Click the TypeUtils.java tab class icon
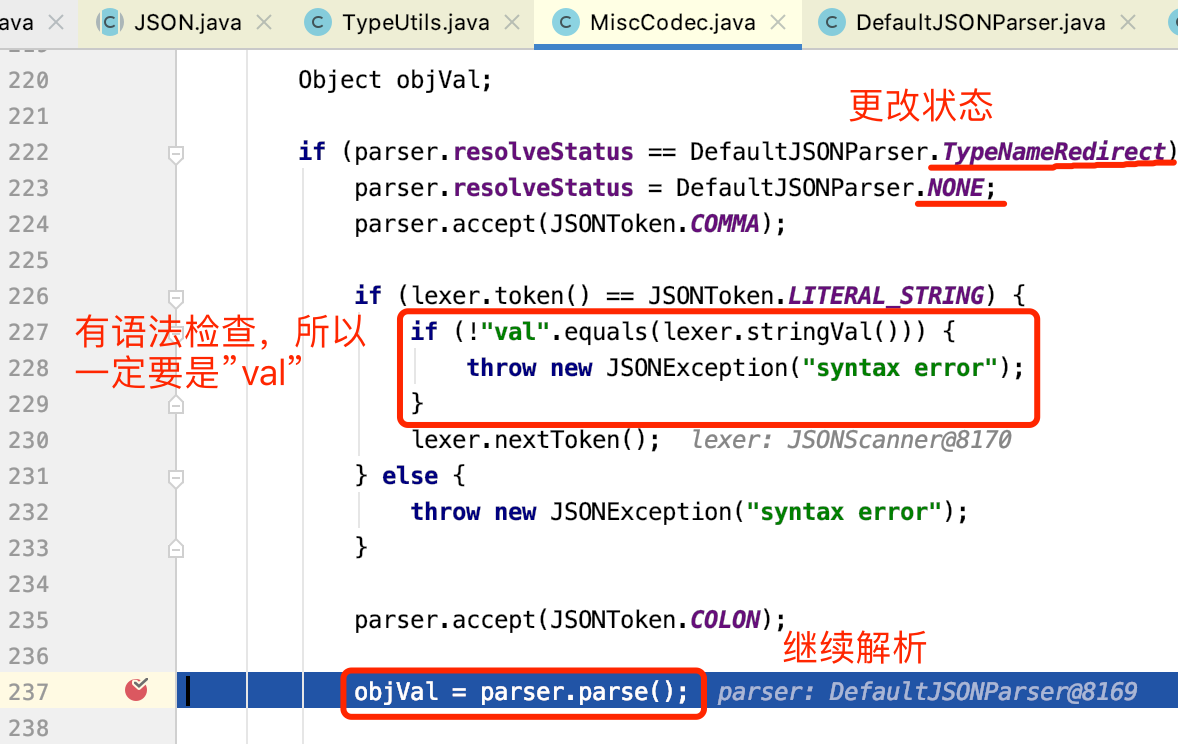1178x744 pixels. [318, 23]
